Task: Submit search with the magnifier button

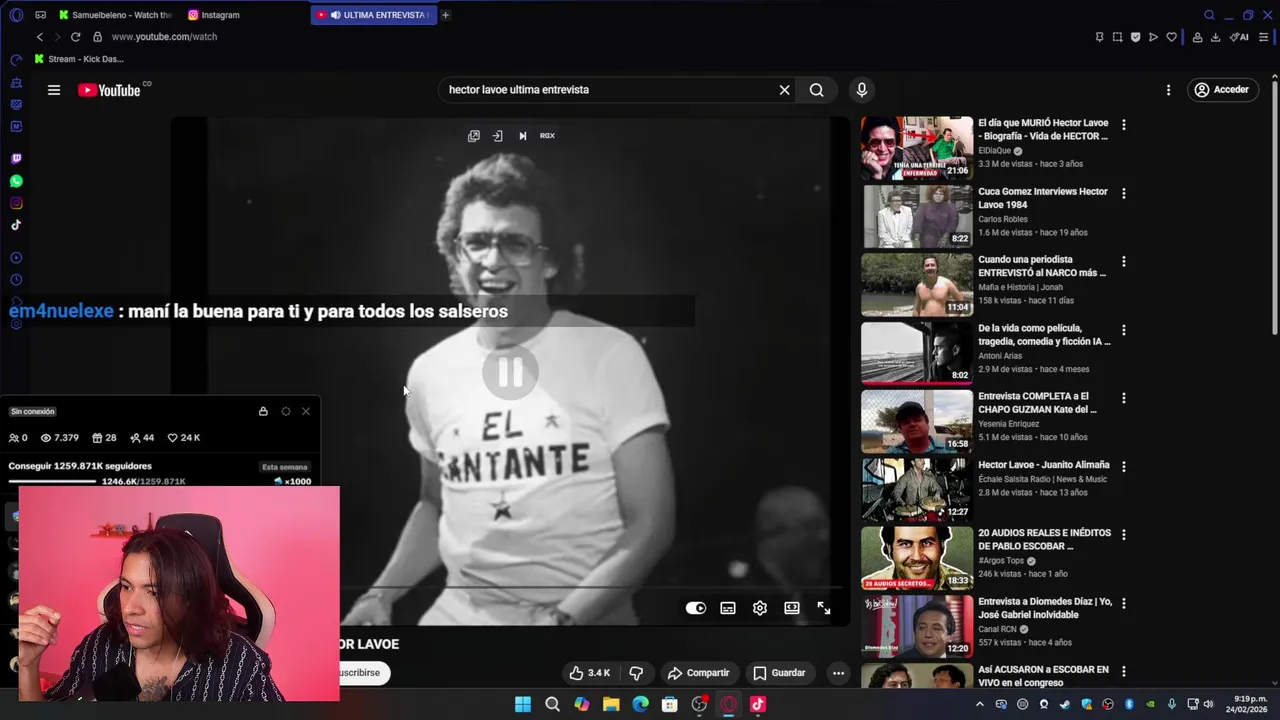Action: 817,90
